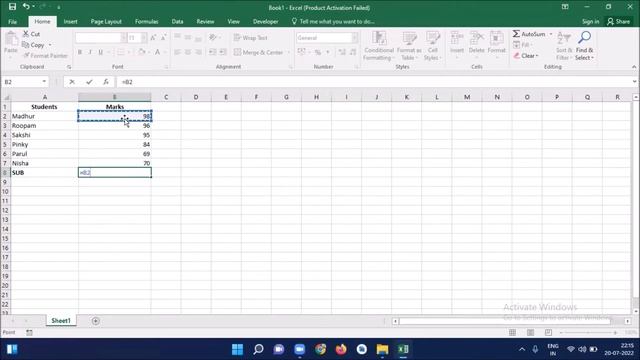Viewport: 640px width, 360px height.
Task: Switch to the Page Layout tab
Action: coord(106,22)
